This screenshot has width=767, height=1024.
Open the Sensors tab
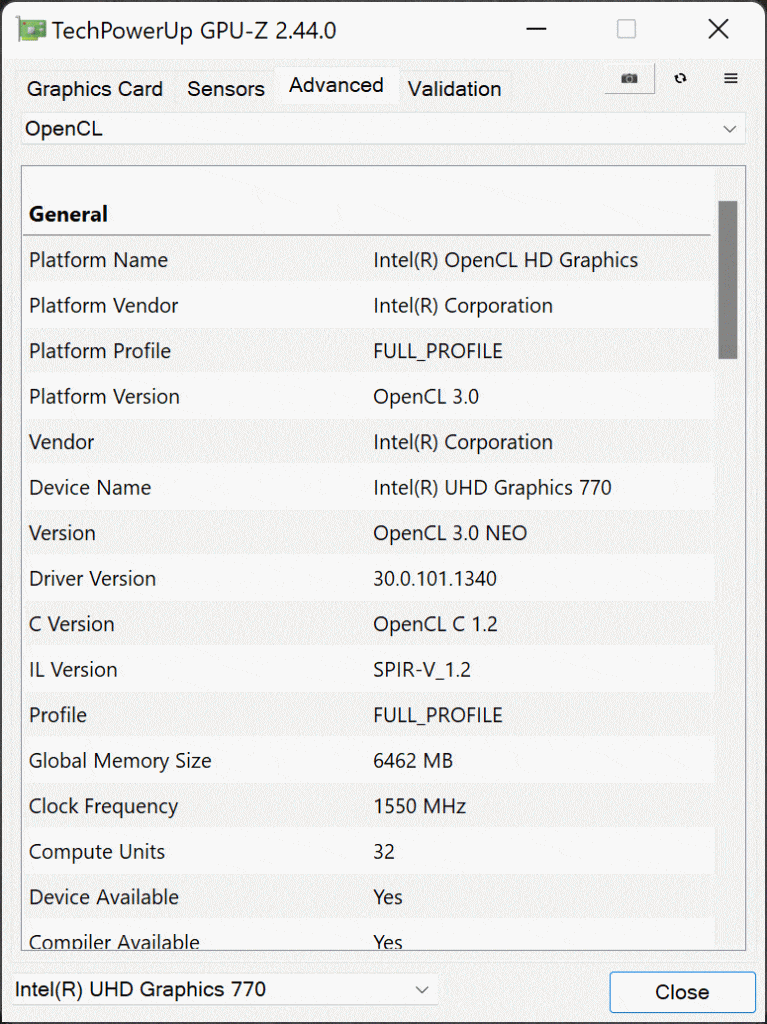tap(226, 89)
